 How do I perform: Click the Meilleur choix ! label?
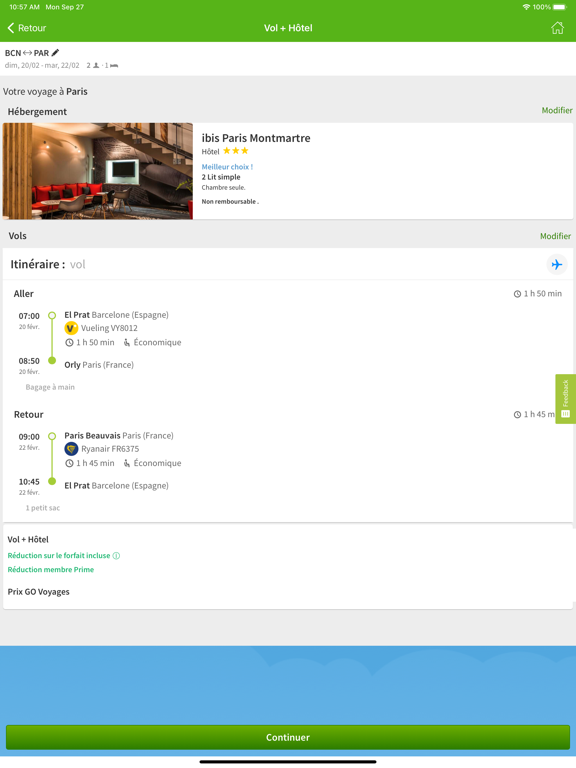[227, 167]
